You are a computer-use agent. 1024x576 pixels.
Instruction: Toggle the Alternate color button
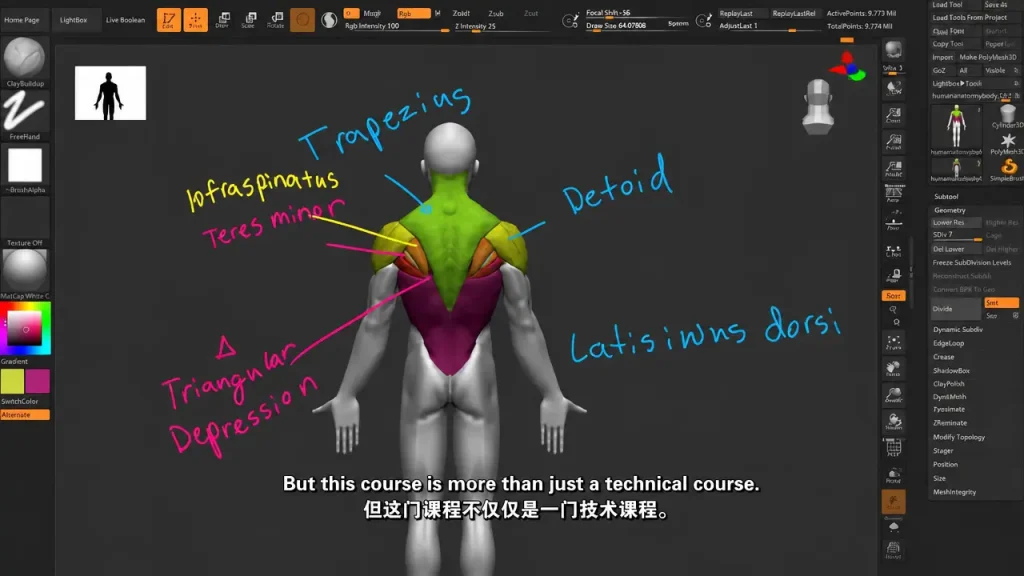click(25, 415)
